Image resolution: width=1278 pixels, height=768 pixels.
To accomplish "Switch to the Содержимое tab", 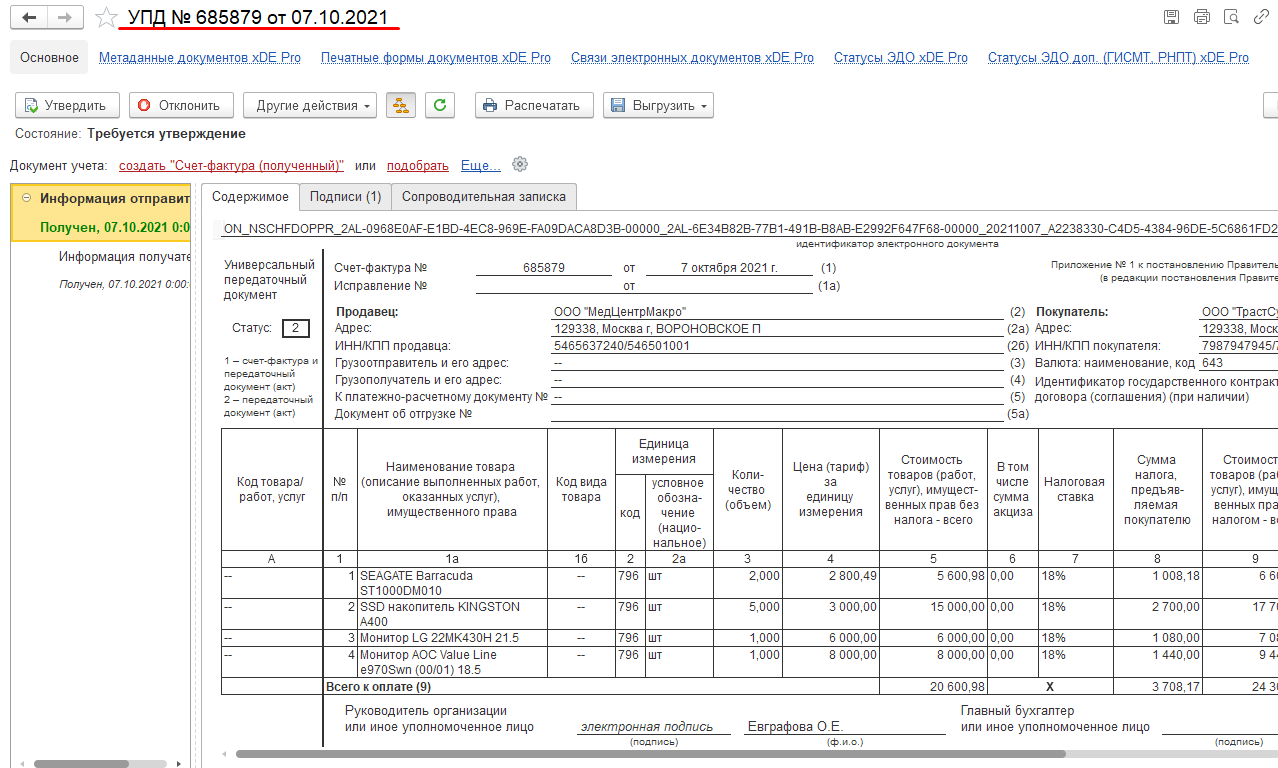I will click(x=250, y=197).
